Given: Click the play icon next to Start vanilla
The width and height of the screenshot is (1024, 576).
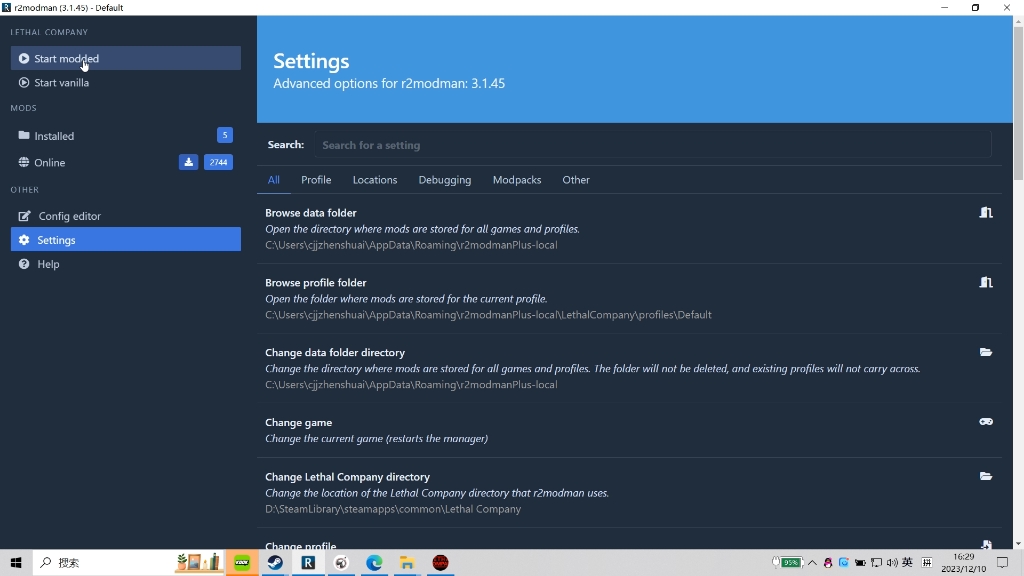Looking at the screenshot, I should [24, 82].
